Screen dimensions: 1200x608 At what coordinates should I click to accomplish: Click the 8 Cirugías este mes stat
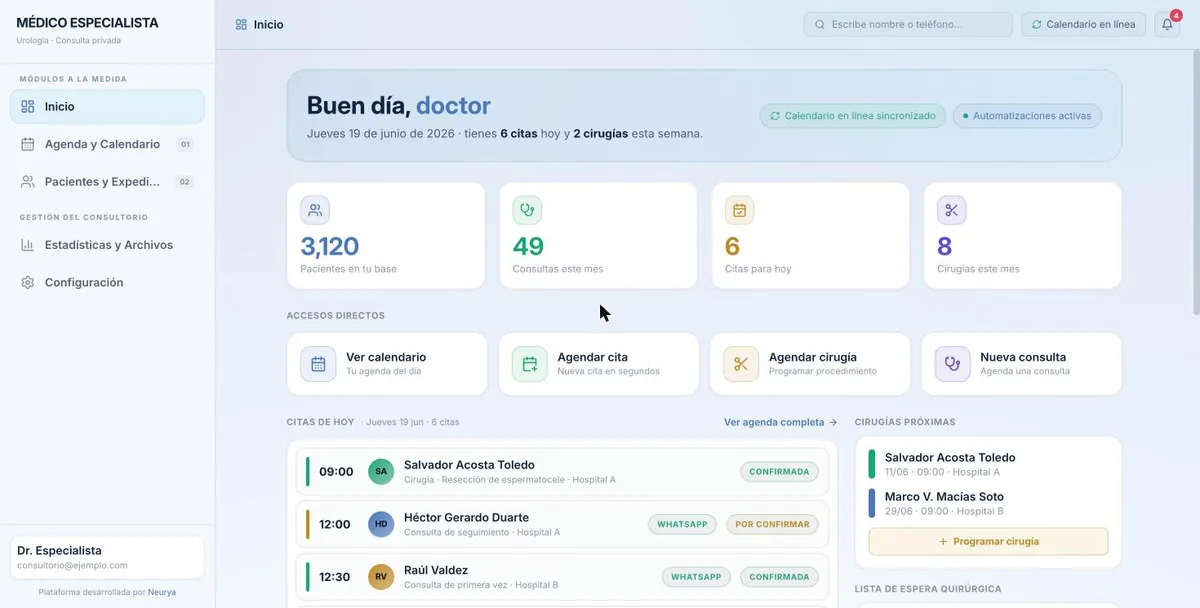pyautogui.click(x=1022, y=236)
